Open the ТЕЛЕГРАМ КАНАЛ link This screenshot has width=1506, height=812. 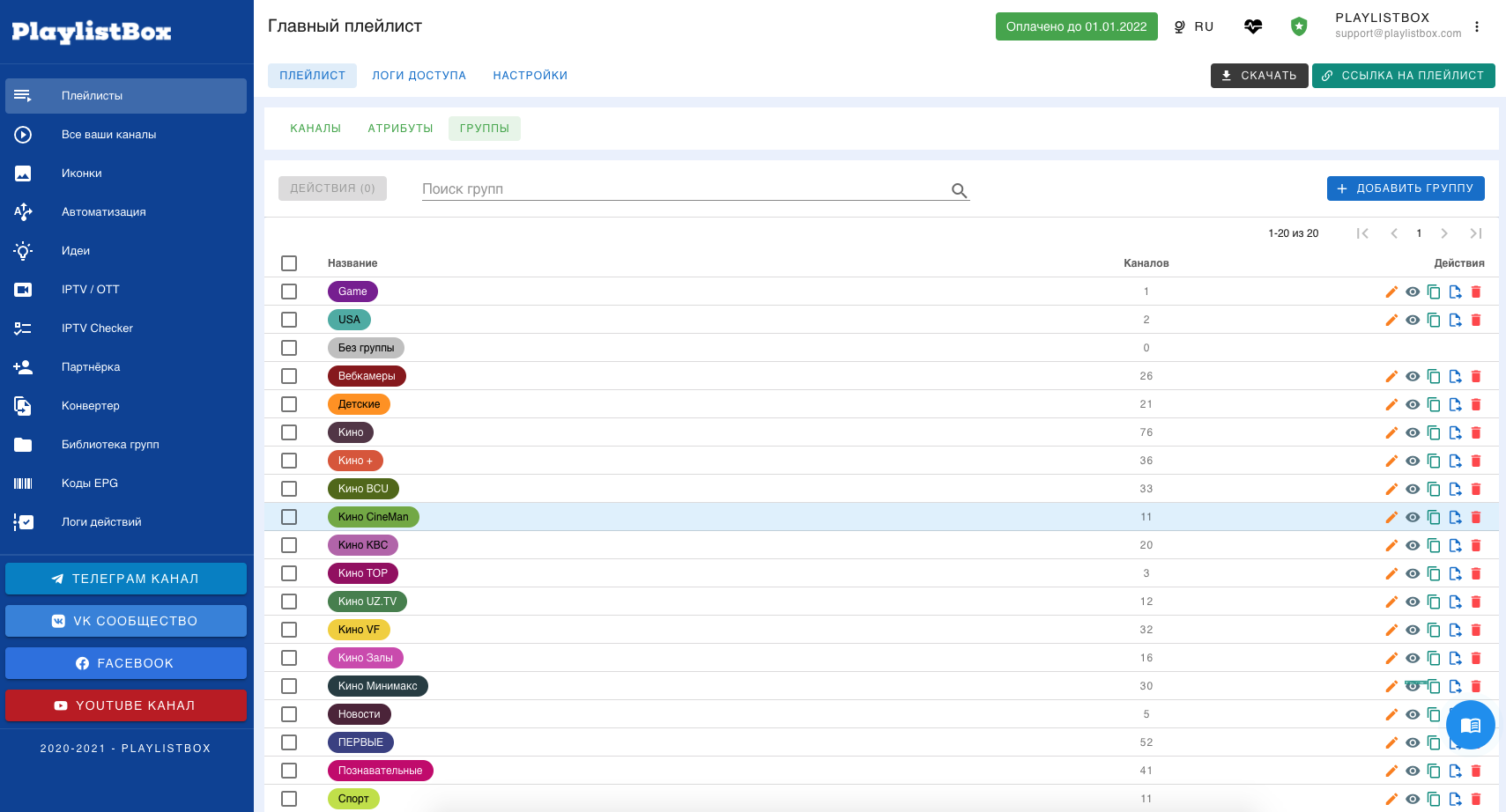126,579
